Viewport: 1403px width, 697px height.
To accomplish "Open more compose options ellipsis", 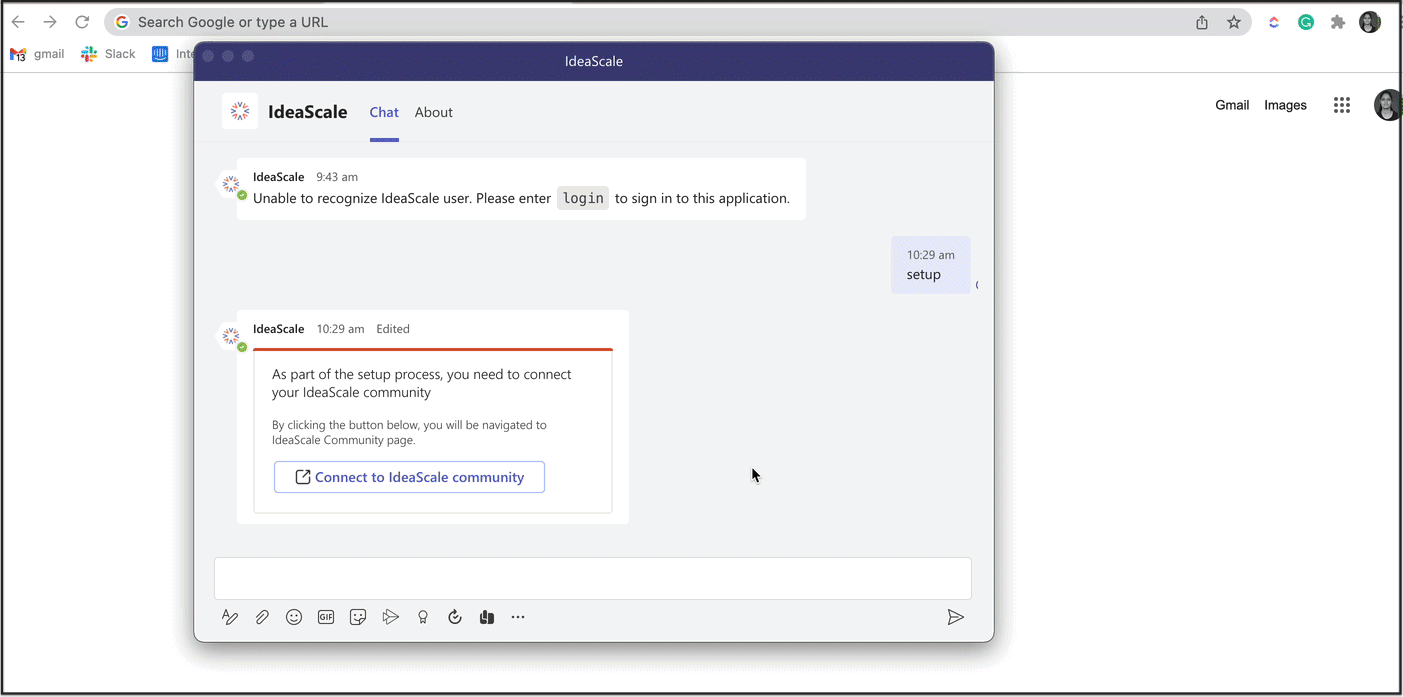I will tap(518, 617).
